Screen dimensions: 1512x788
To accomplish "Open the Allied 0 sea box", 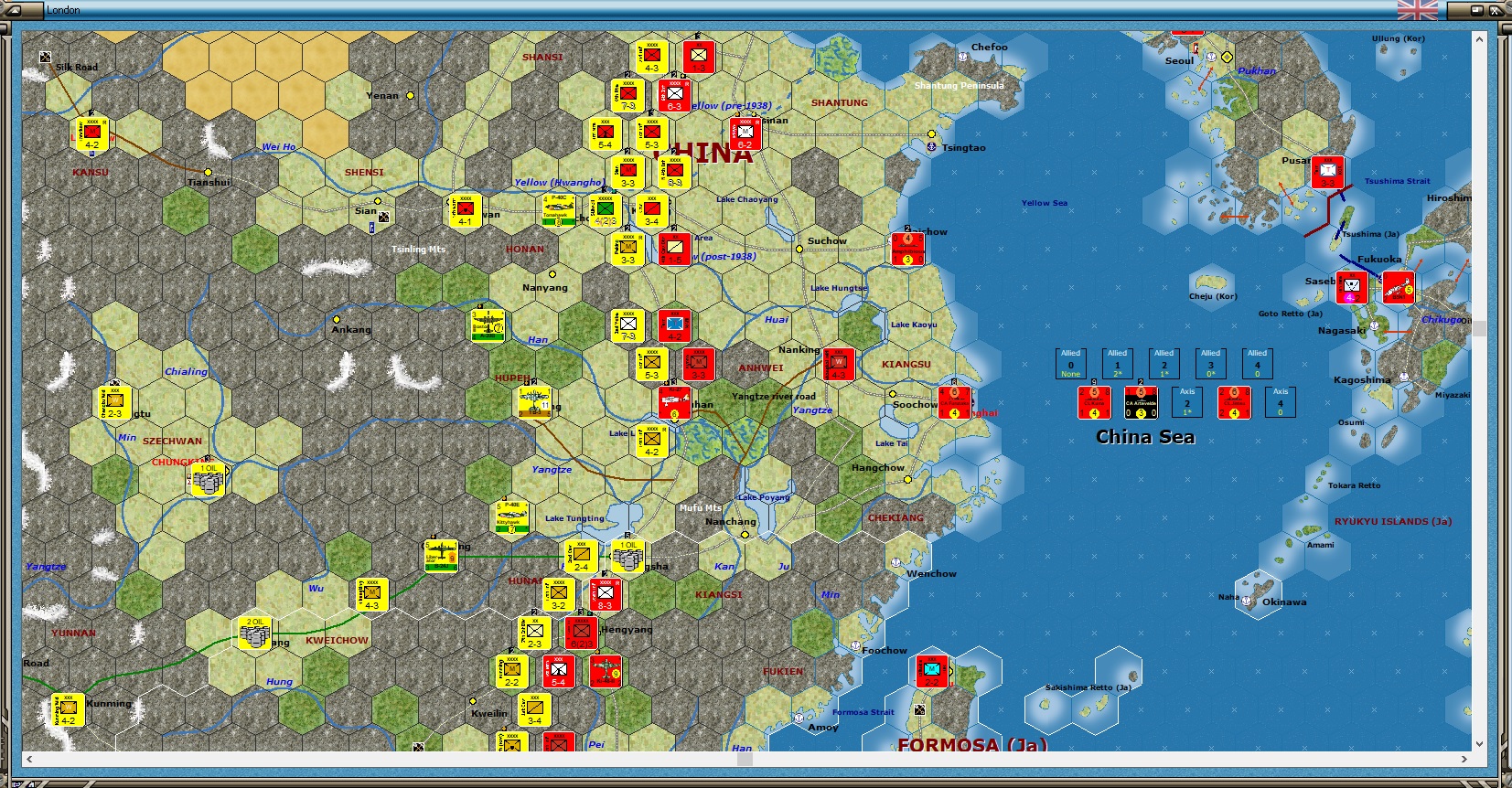I will tap(1070, 363).
